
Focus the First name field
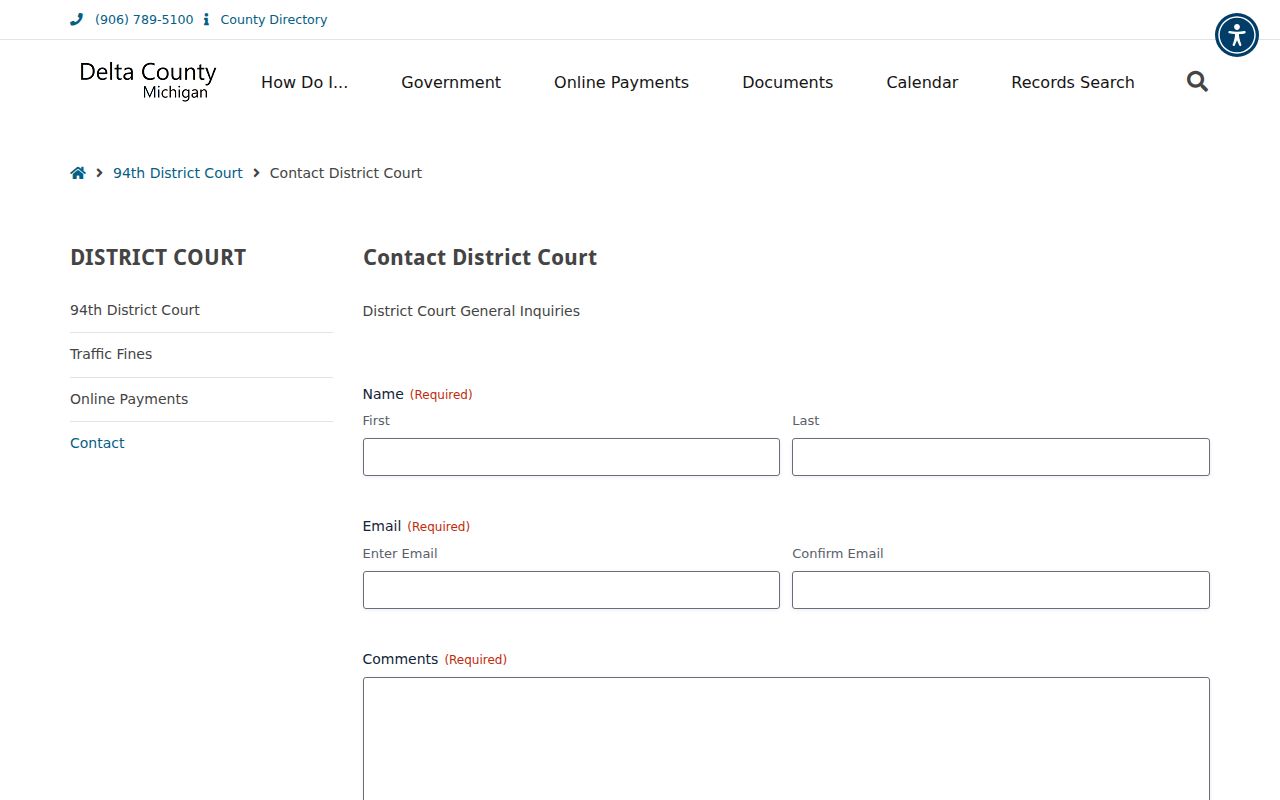(x=571, y=457)
